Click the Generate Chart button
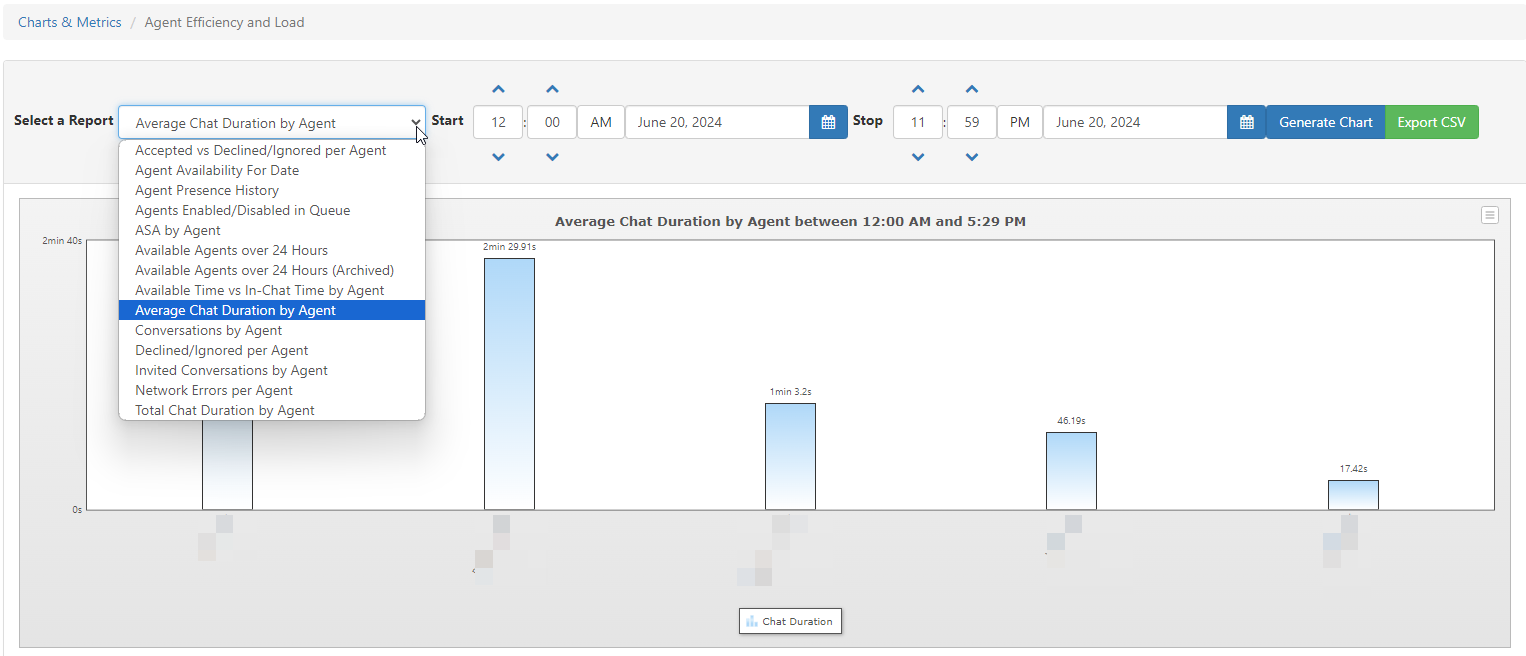Viewport: 1526px width, 656px height. tap(1325, 122)
